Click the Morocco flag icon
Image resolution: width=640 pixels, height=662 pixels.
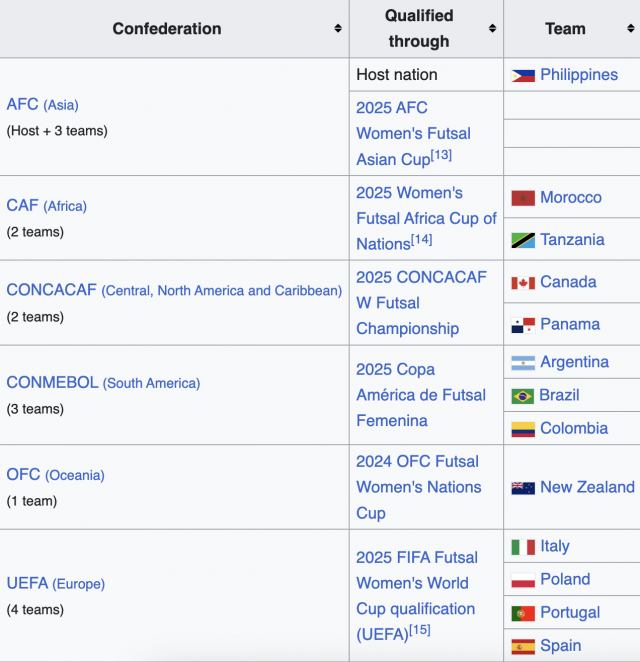(x=523, y=198)
